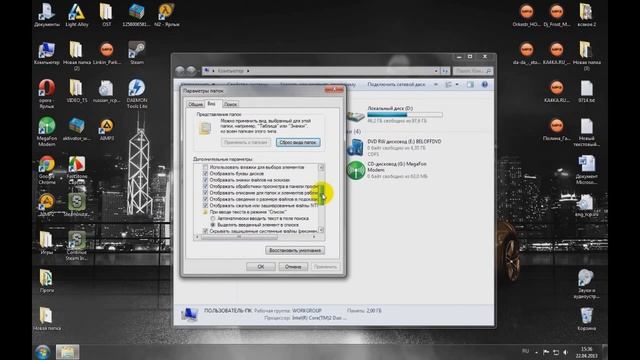
Task: Toggle 'Отображать сжатые или зашифрованные файлы' checkbox
Action: click(x=205, y=205)
